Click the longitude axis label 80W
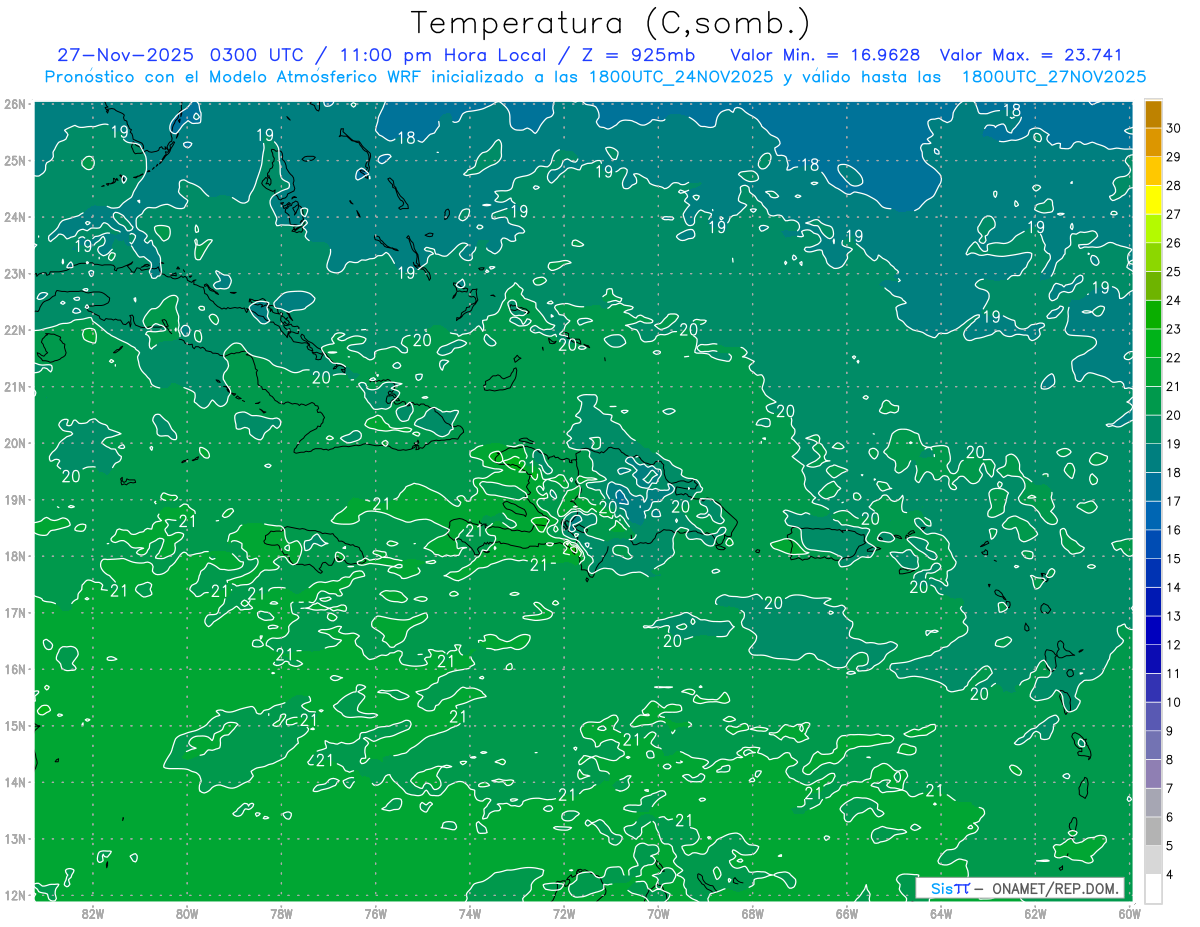 pyautogui.click(x=187, y=913)
